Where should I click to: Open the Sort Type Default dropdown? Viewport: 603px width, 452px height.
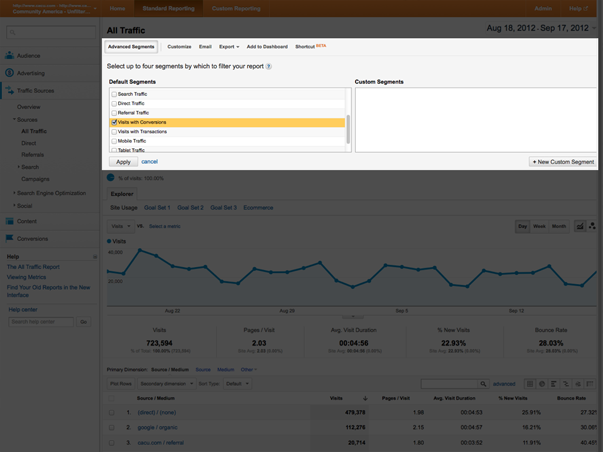tap(237, 384)
